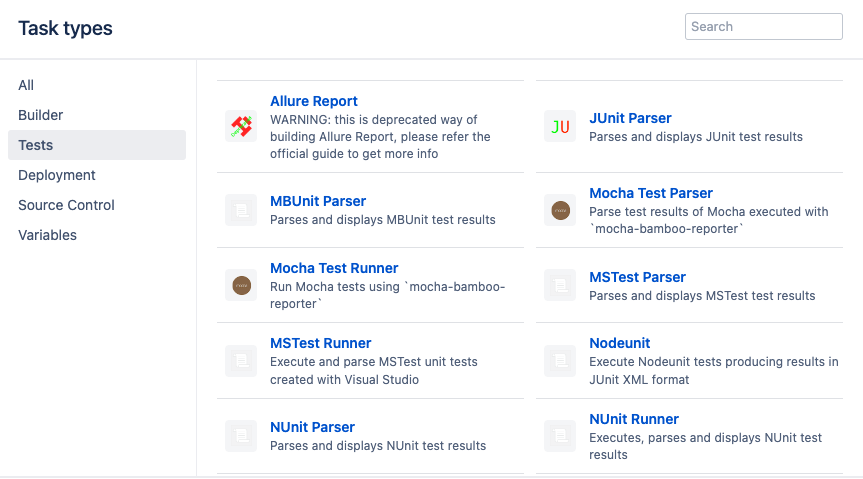Click the Mocha Test Runner brown icon

(x=241, y=285)
